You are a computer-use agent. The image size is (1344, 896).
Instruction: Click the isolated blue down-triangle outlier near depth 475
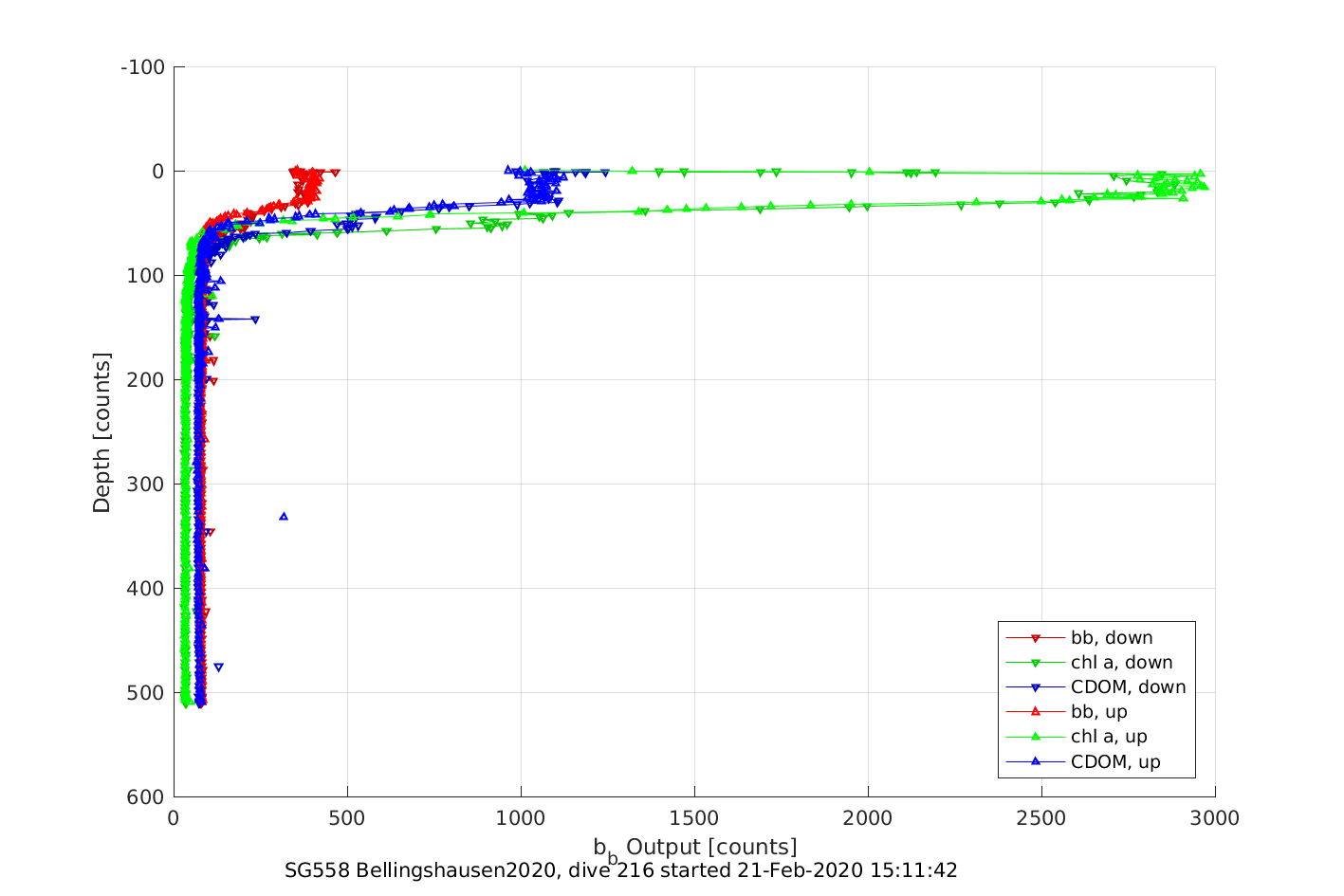tap(218, 667)
